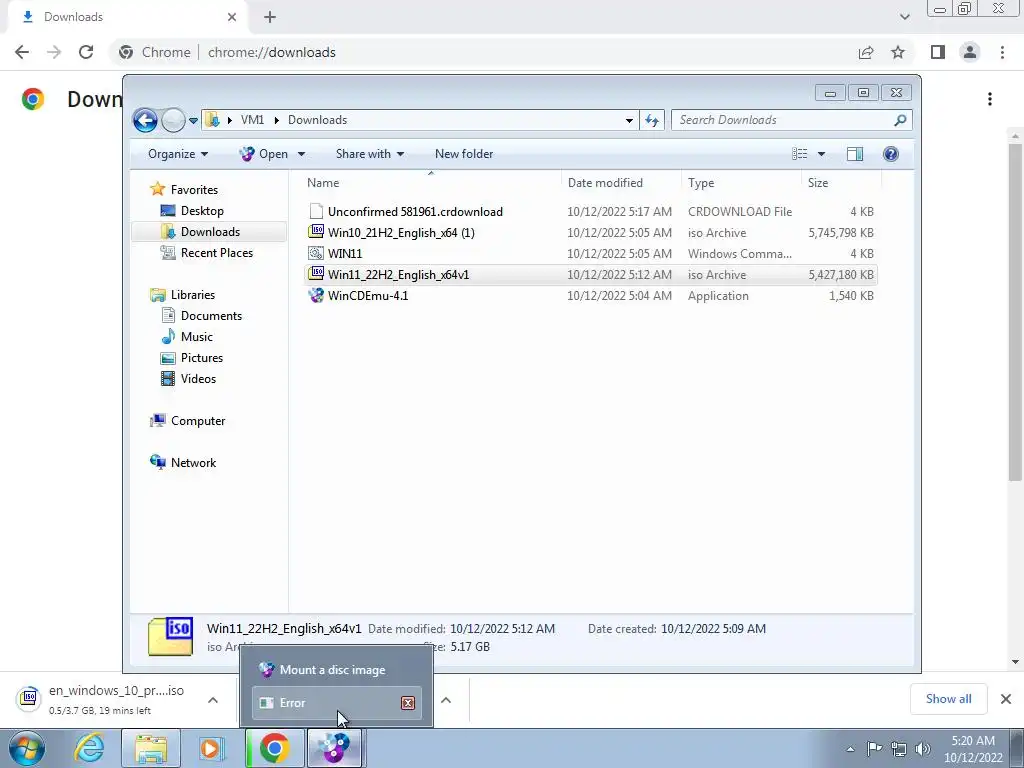Click the magnifier icon in Search Downloads
Screen dimensions: 1024x768
coord(900,120)
